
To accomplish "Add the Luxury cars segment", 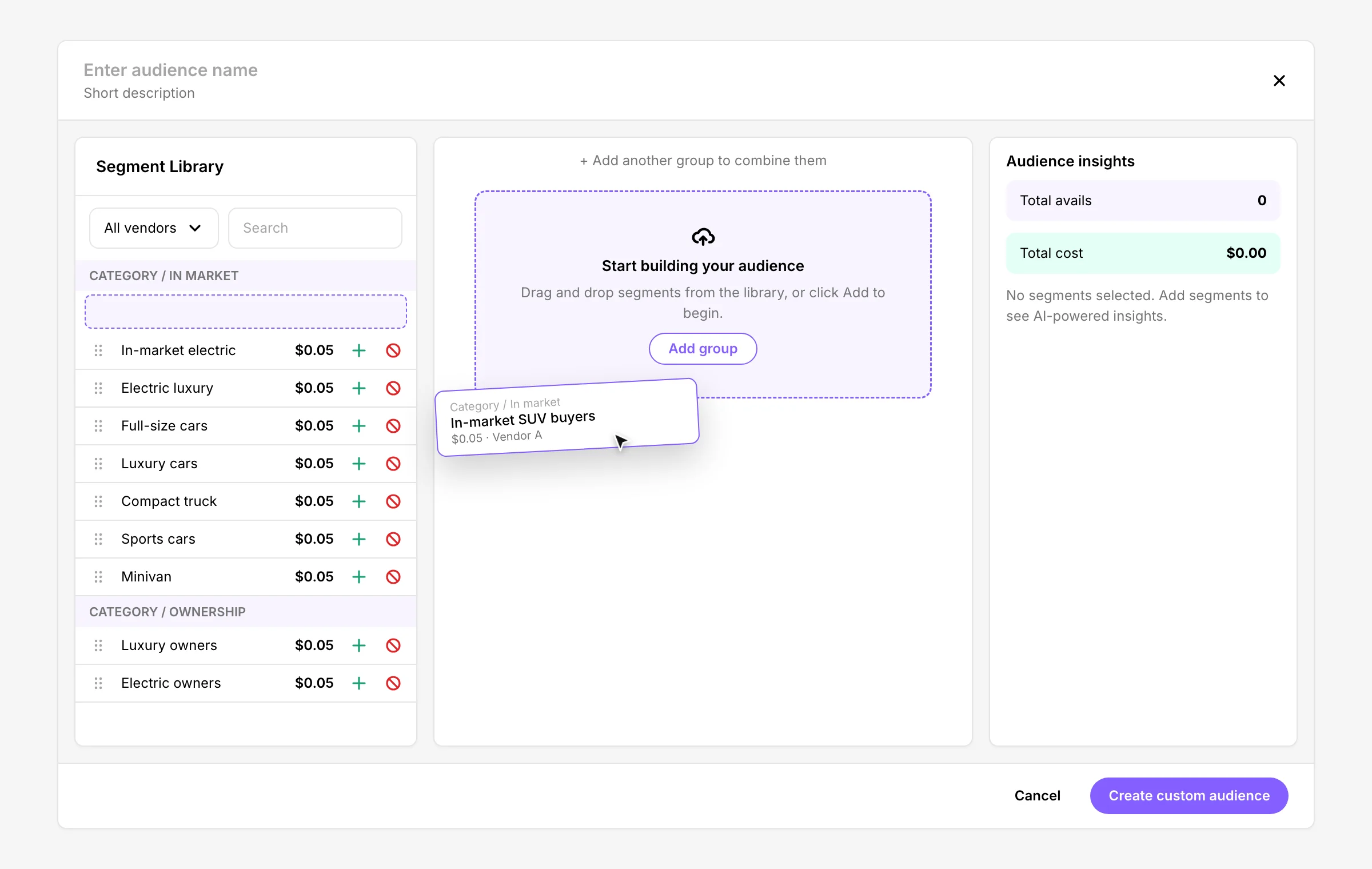I will point(359,464).
